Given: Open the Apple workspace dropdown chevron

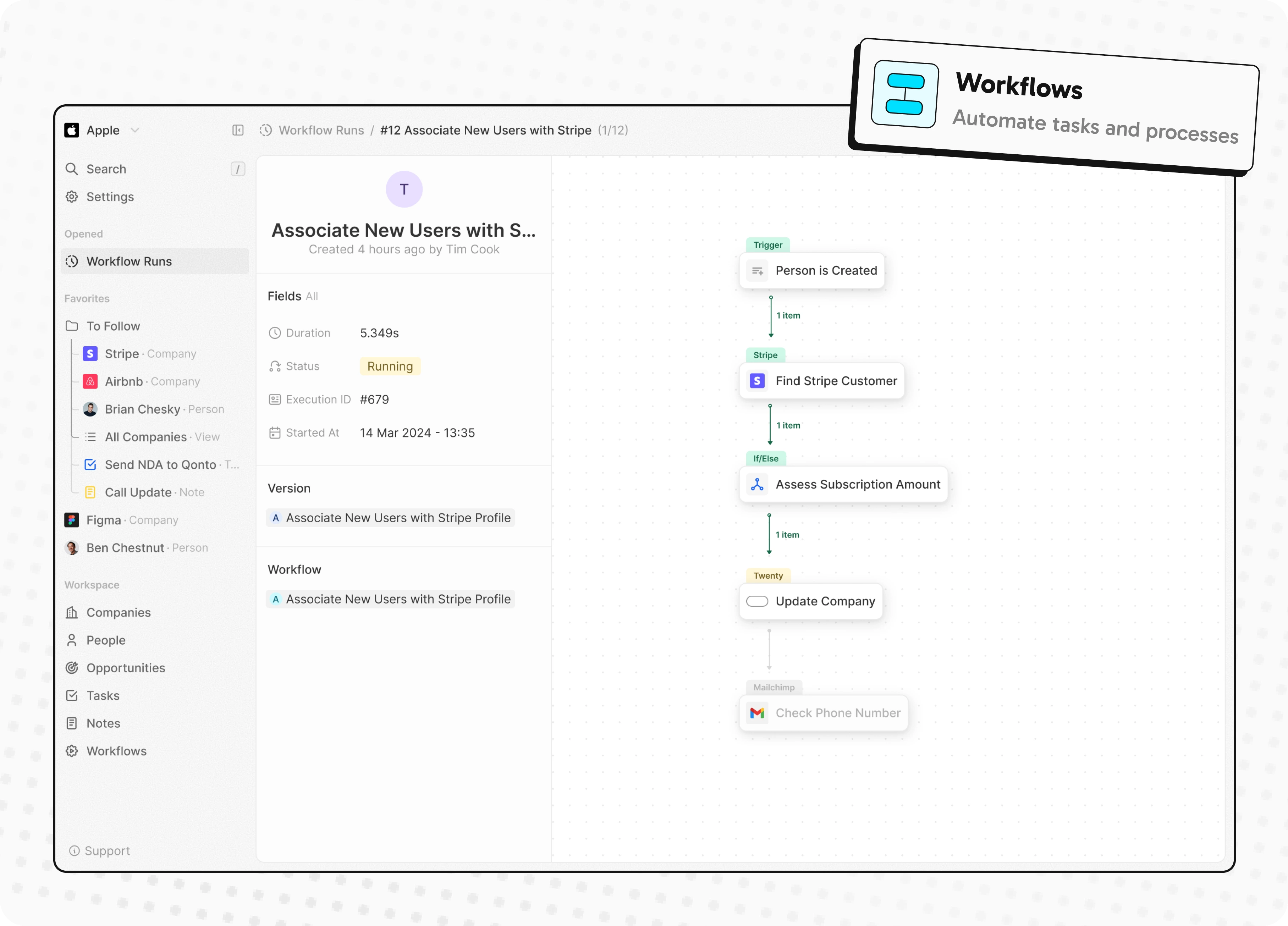Looking at the screenshot, I should tap(135, 130).
